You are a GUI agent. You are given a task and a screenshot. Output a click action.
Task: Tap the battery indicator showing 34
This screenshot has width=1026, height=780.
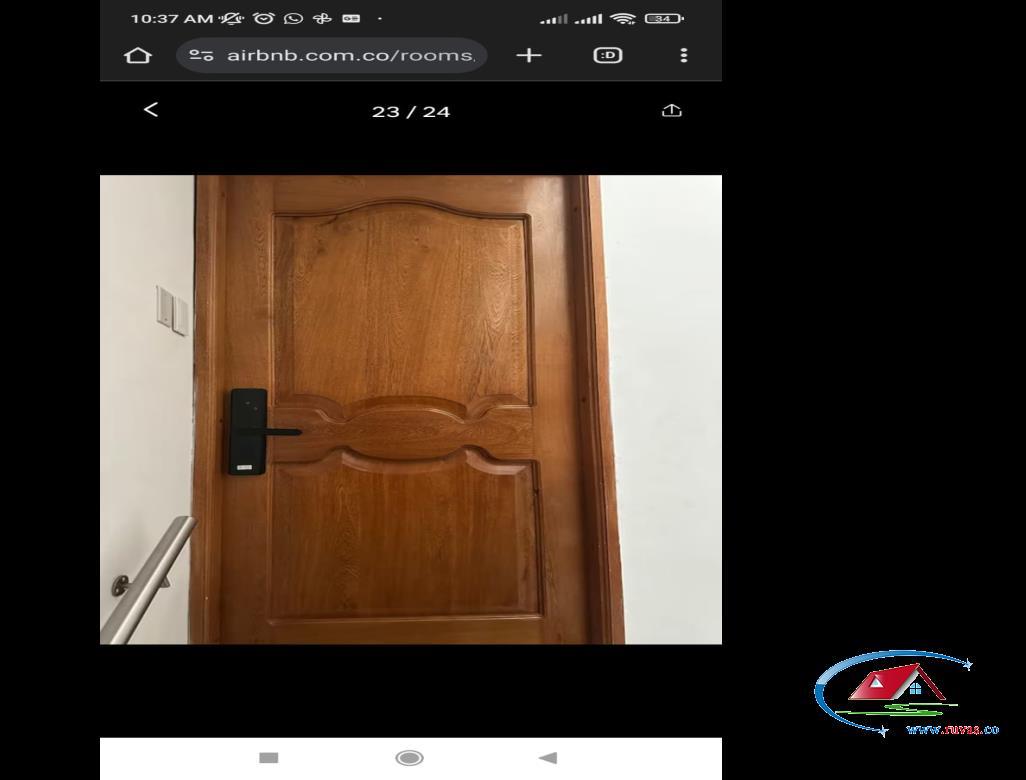(664, 18)
